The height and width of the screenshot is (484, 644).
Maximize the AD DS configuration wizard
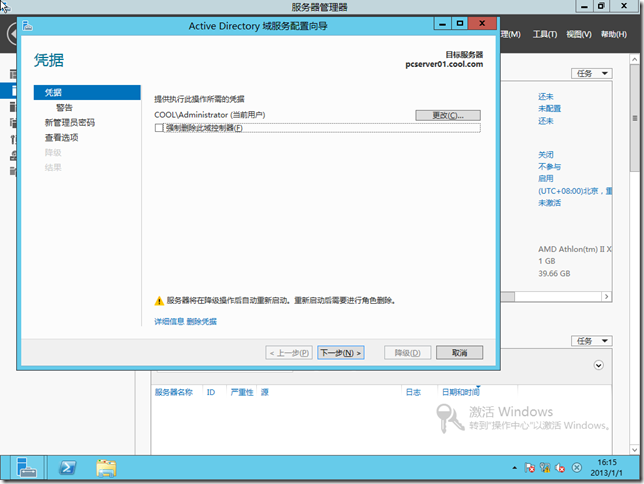(460, 24)
